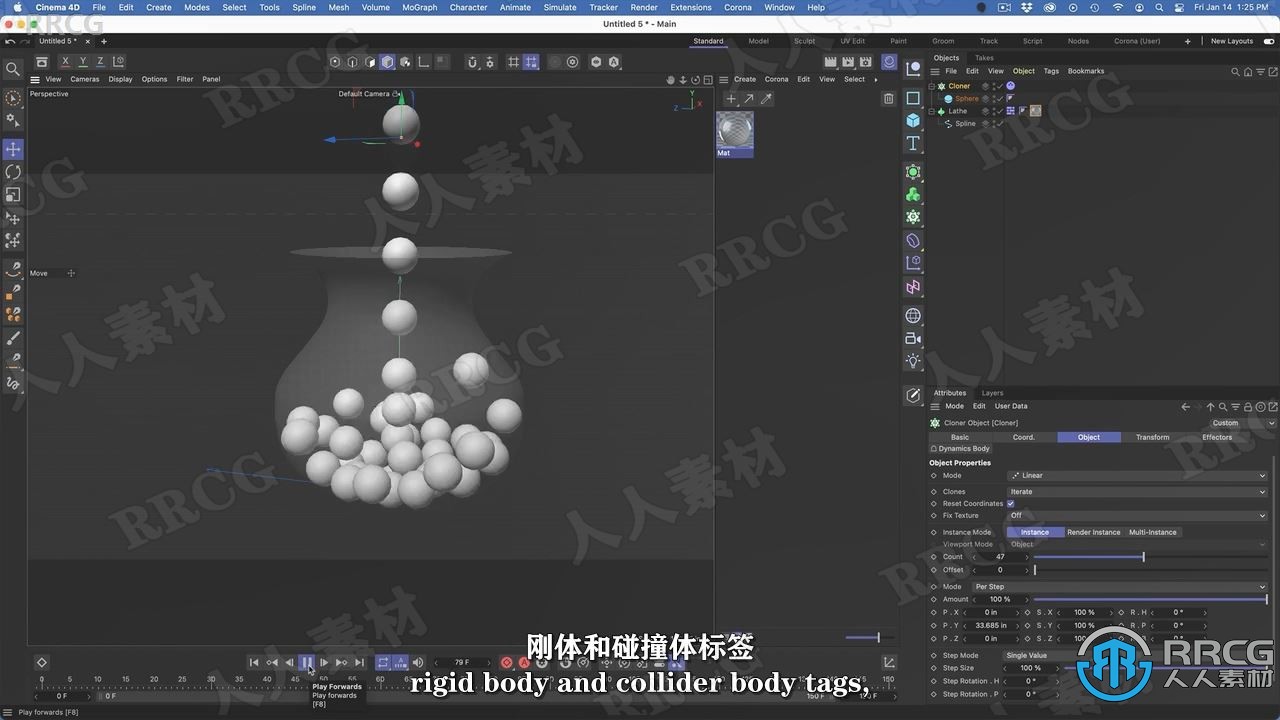Click the home icon in Objects manager
The image size is (1280, 720).
(x=1246, y=71)
